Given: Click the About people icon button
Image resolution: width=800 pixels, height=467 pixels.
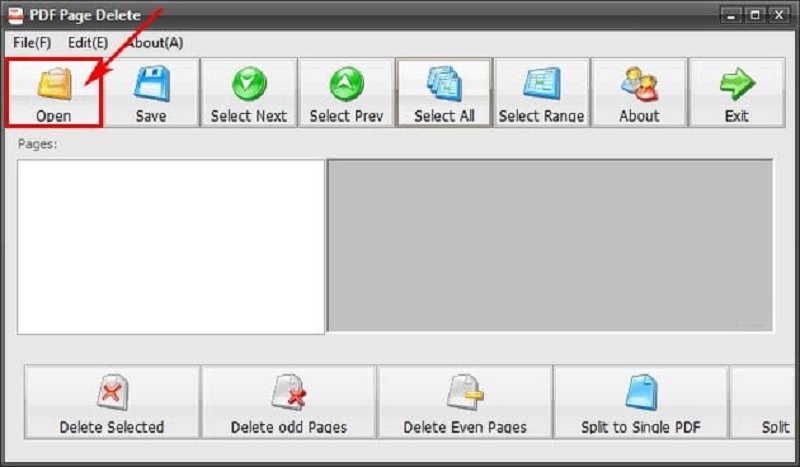Looking at the screenshot, I should click(x=639, y=92).
